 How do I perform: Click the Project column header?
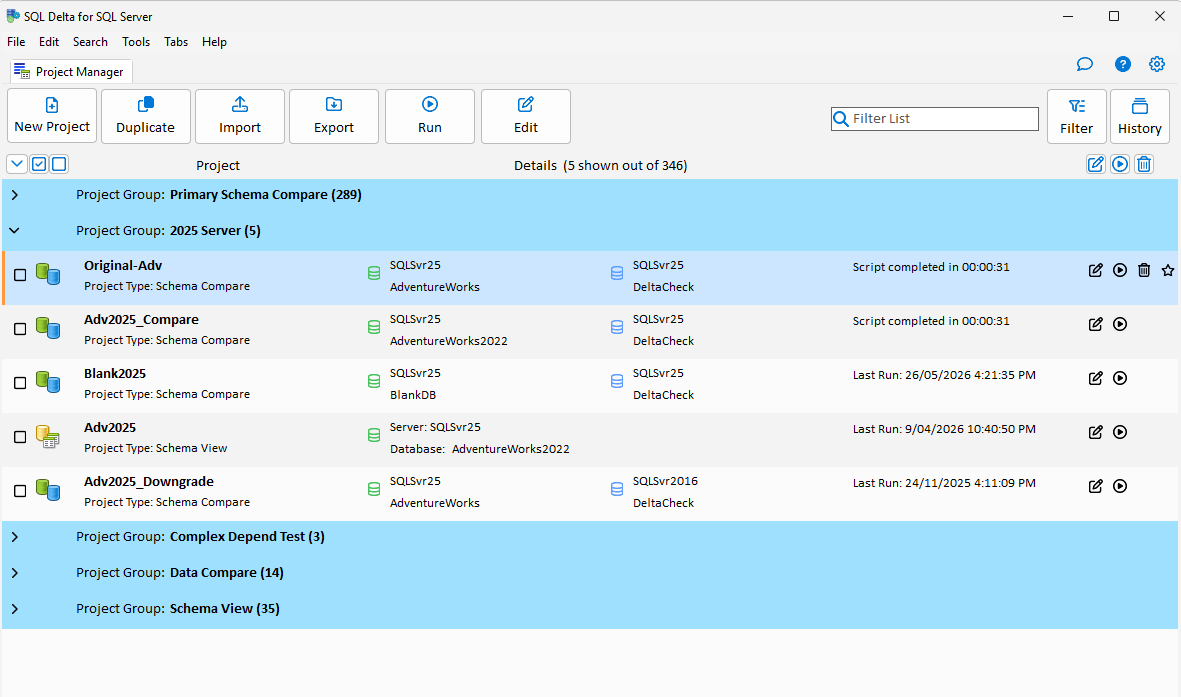[218, 165]
